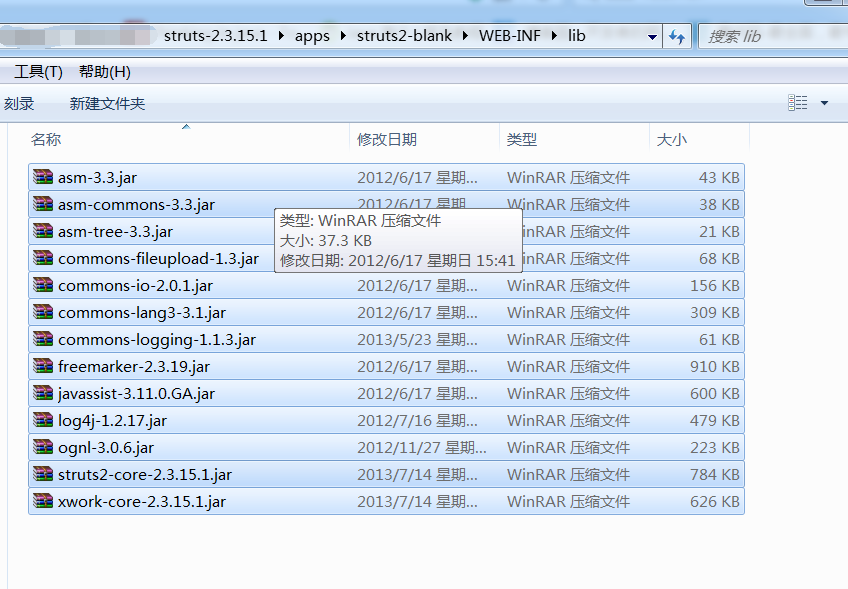Select file name asm-commons-3.3.jar

136,204
